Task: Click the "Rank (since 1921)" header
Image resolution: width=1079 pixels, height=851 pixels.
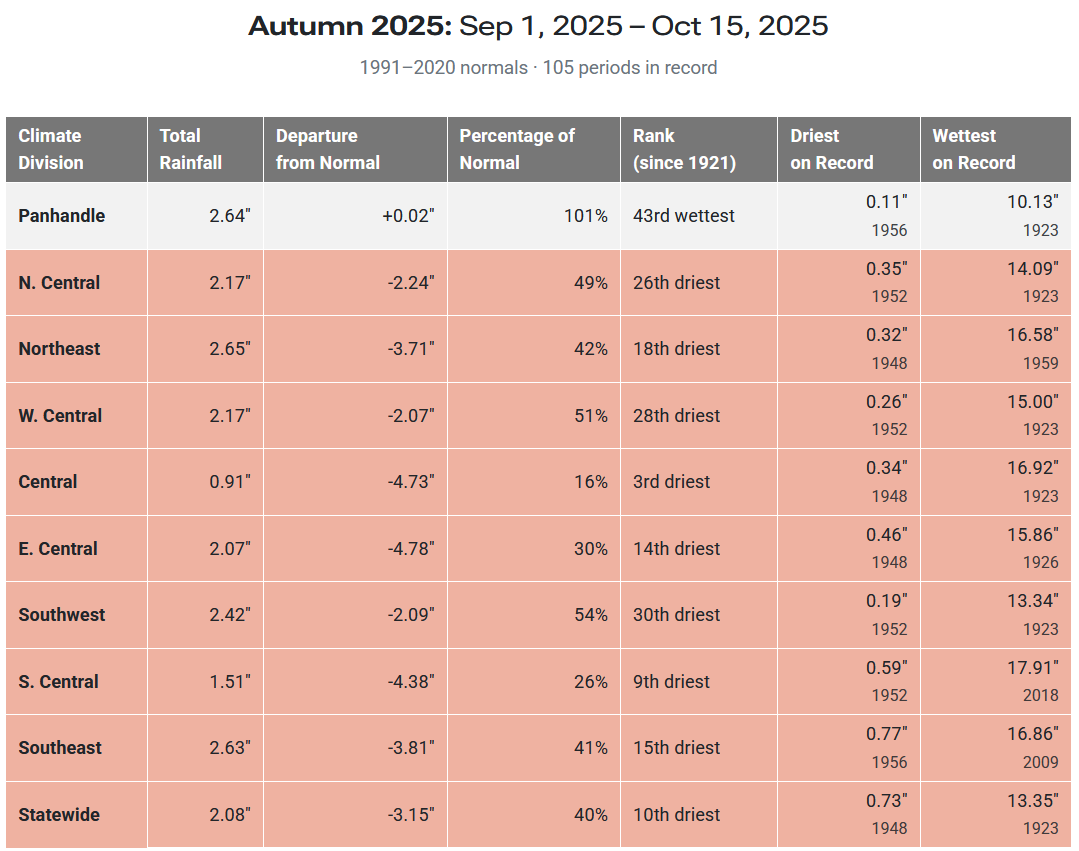Action: [x=684, y=149]
